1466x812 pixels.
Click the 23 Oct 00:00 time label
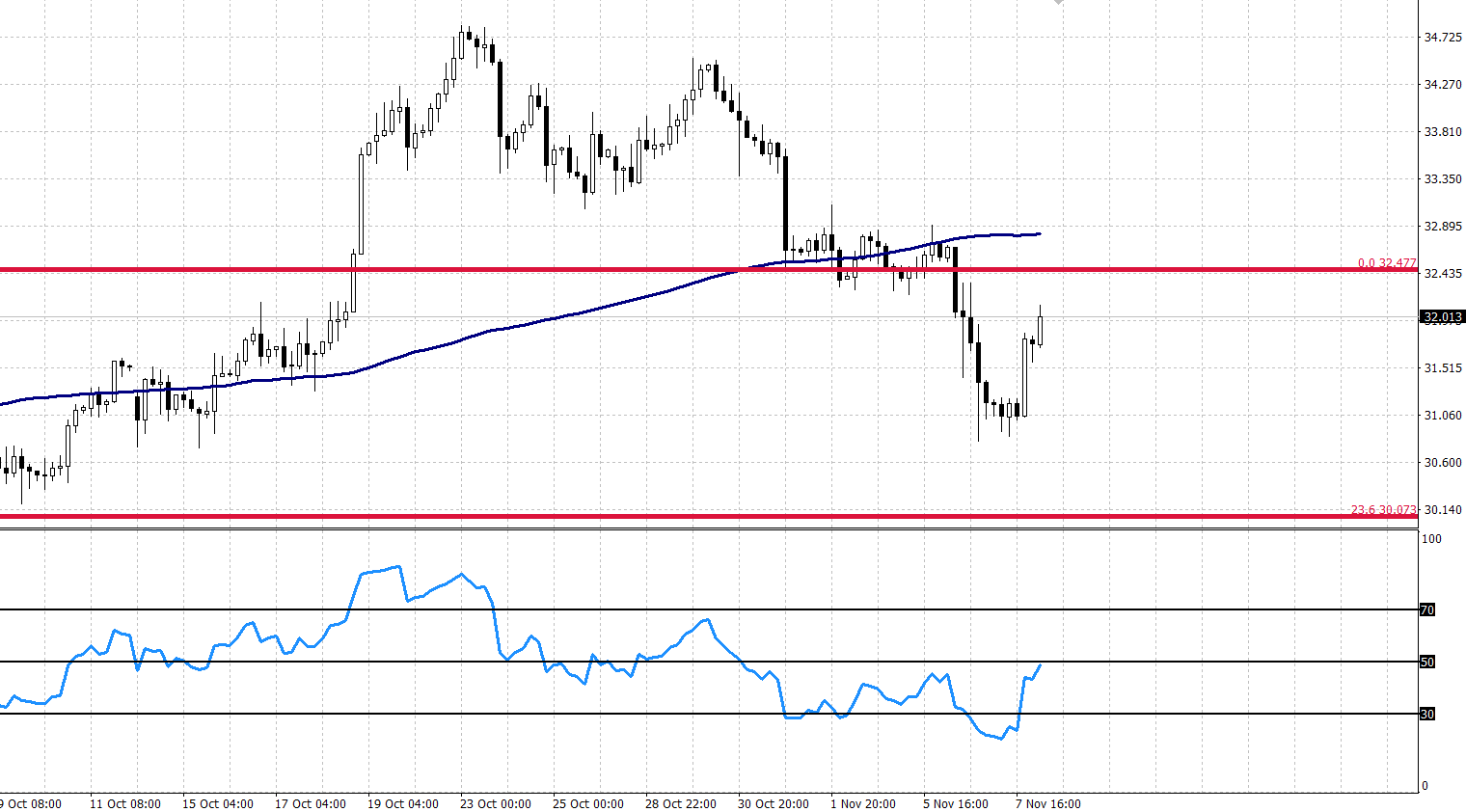pos(496,804)
